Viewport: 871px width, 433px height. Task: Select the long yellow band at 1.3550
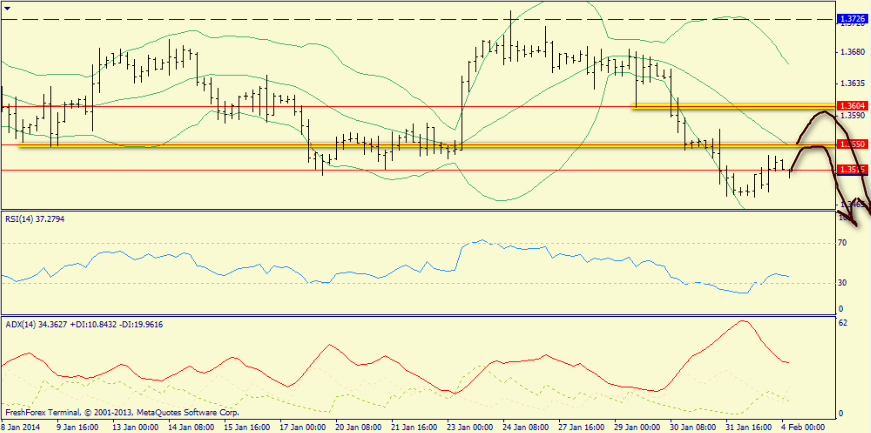click(x=427, y=145)
